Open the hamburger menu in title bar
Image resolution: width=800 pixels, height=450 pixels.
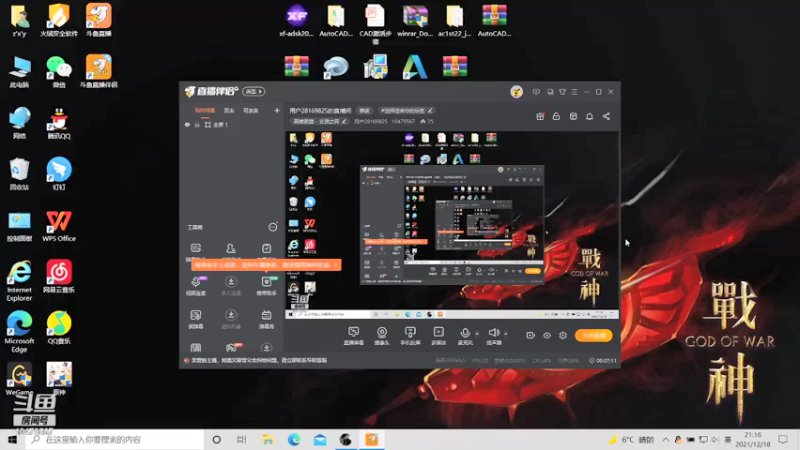(x=574, y=92)
